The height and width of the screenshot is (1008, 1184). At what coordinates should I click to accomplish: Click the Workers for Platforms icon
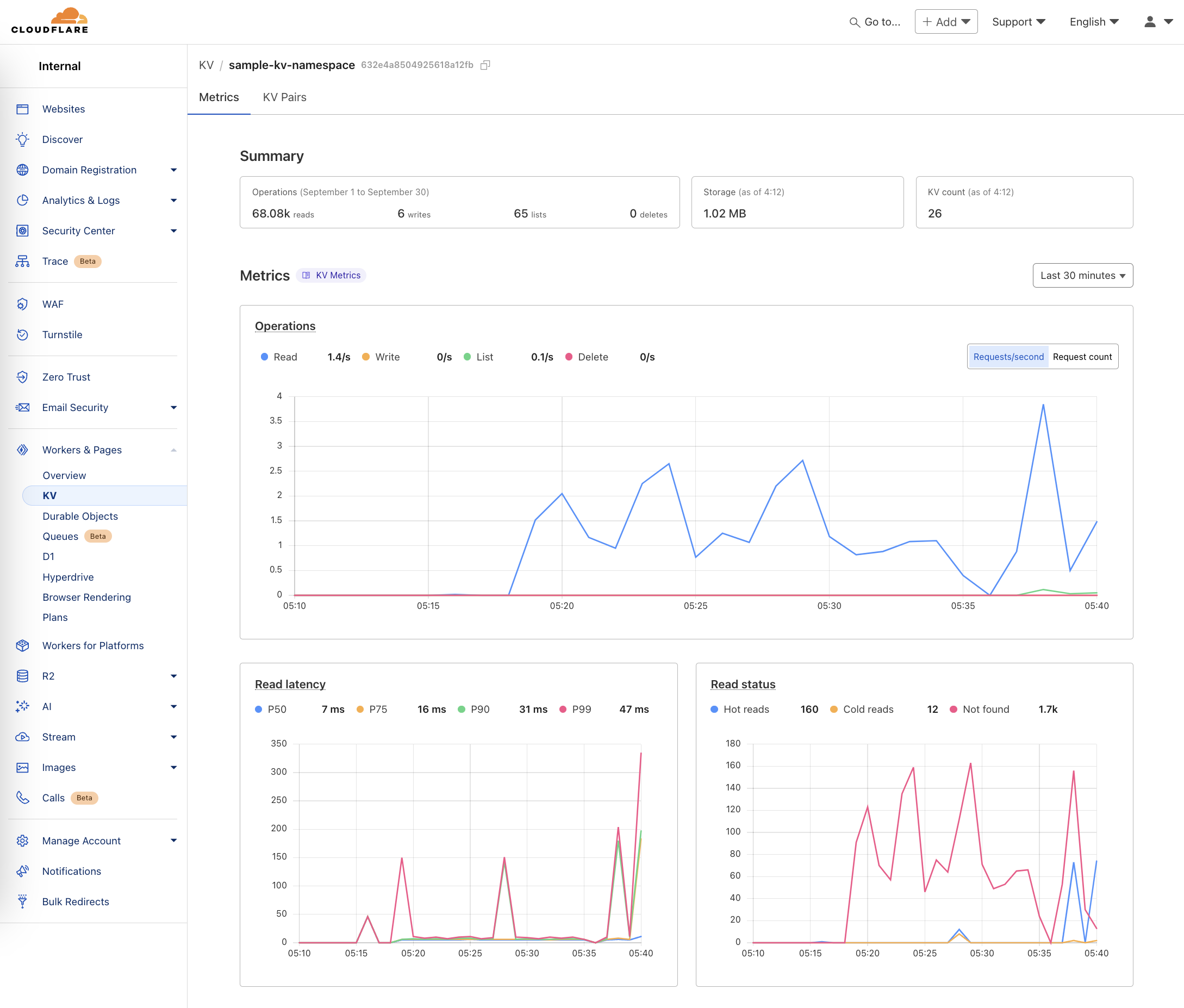pos(22,646)
